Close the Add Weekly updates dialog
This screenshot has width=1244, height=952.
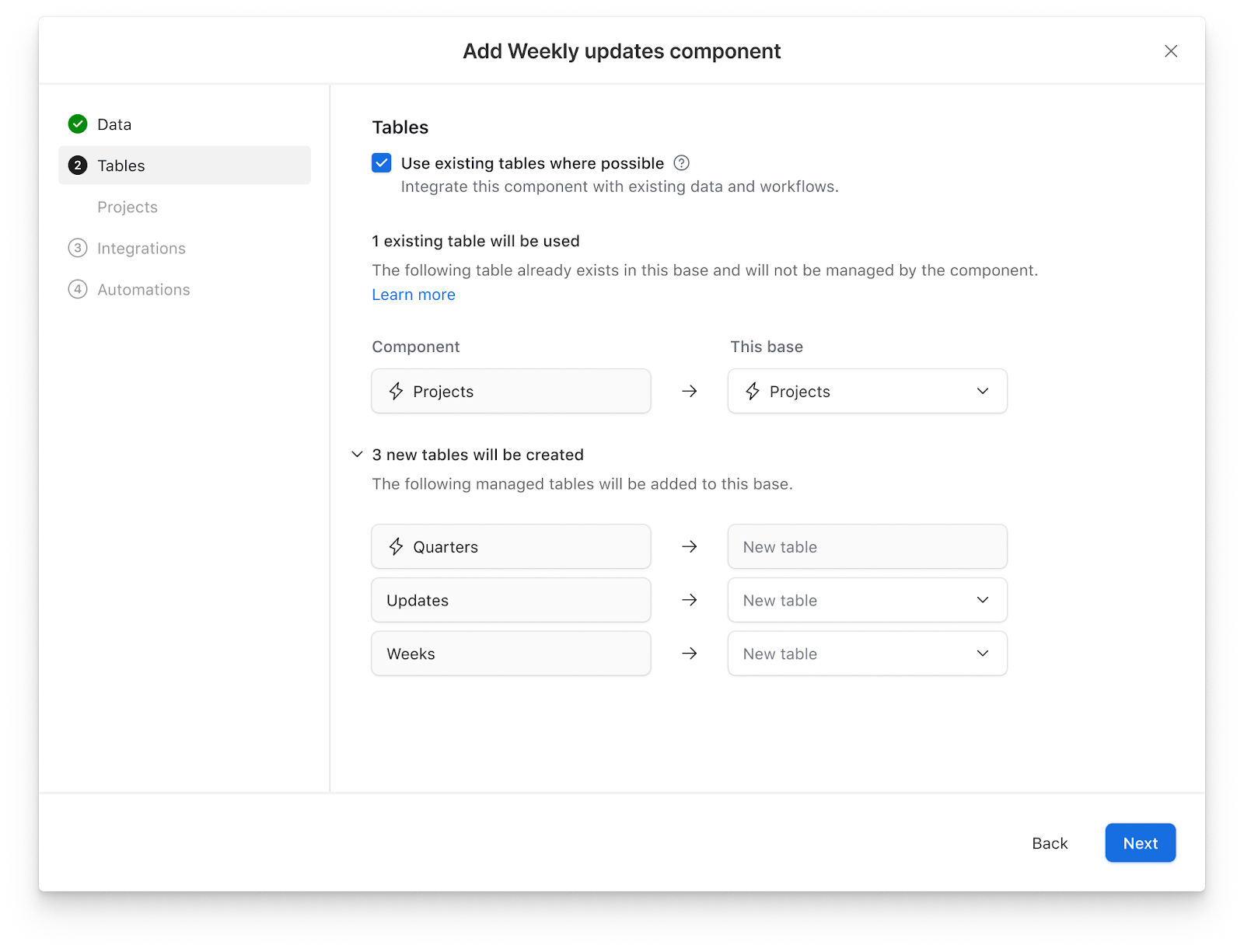click(x=1170, y=51)
